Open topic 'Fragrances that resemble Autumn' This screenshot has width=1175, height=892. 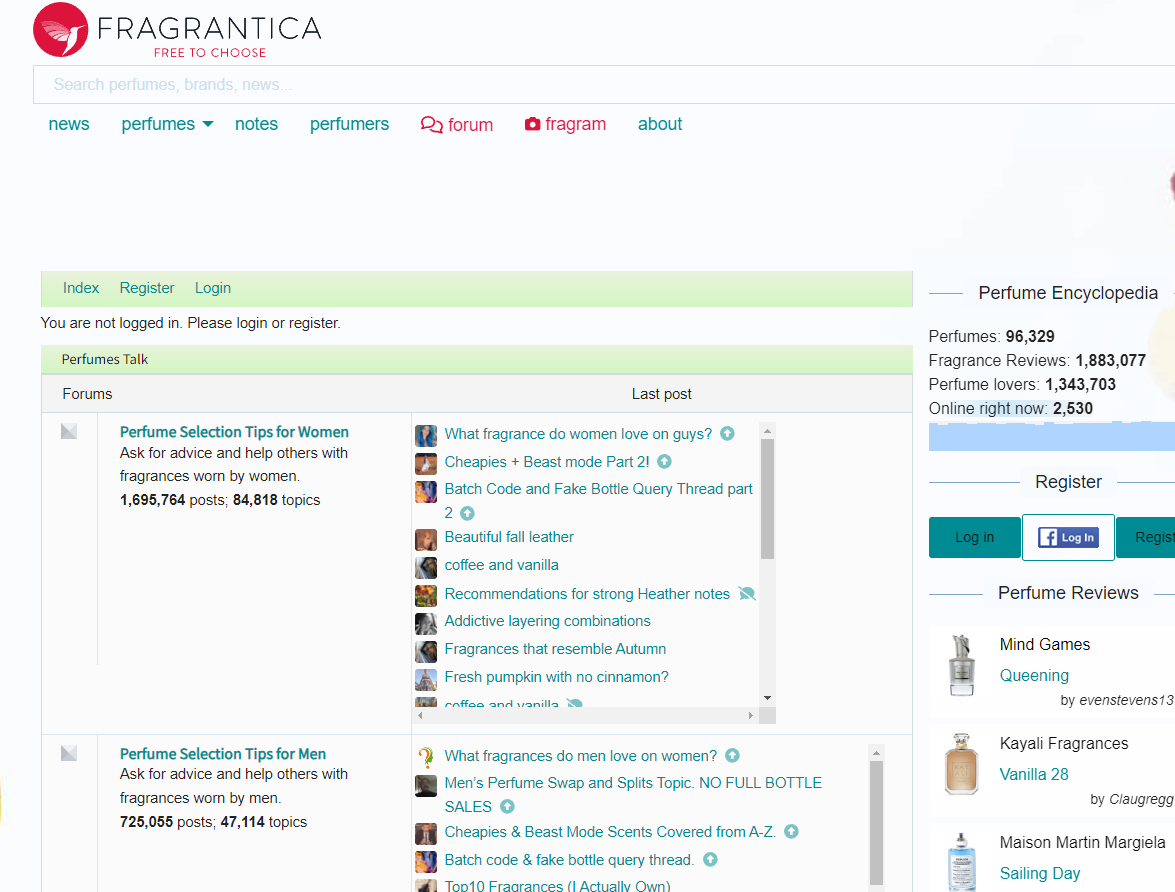click(x=555, y=649)
